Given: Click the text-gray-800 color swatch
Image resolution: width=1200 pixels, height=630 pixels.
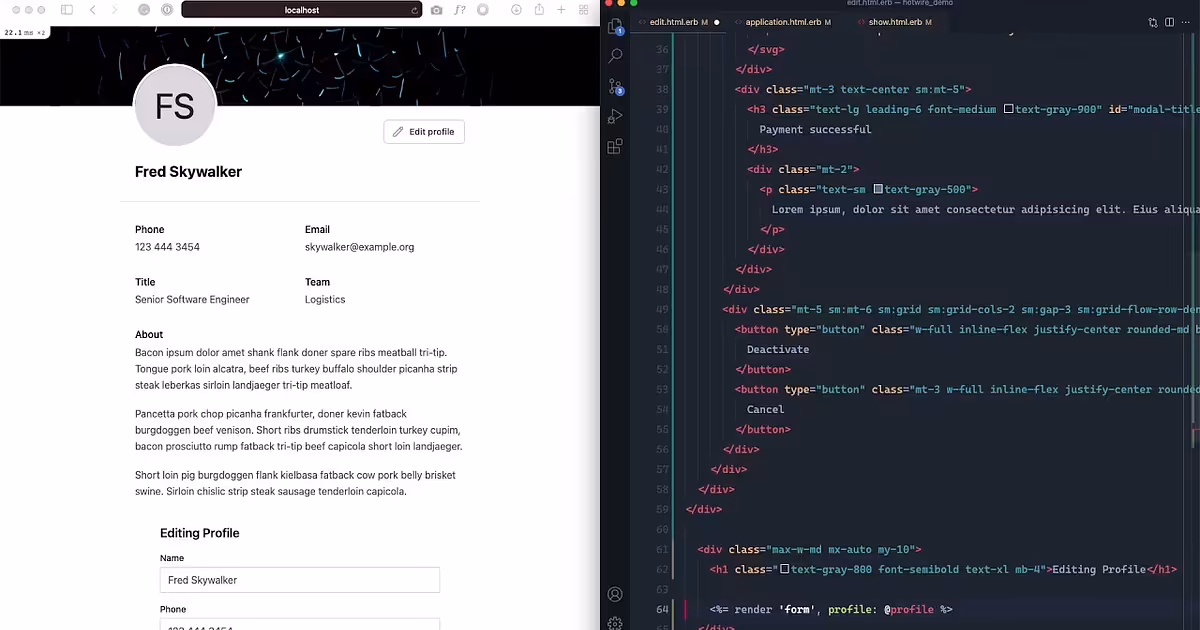Looking at the screenshot, I should [x=784, y=569].
